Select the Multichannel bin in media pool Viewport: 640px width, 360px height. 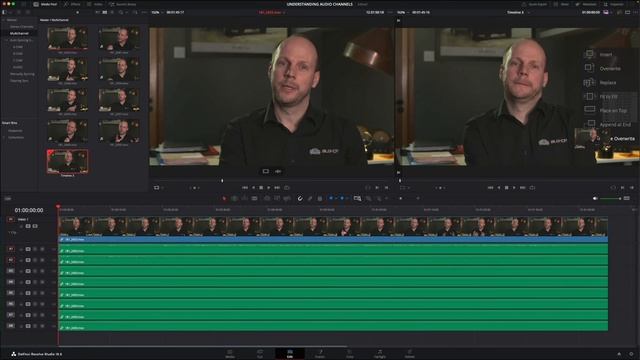click(x=19, y=33)
